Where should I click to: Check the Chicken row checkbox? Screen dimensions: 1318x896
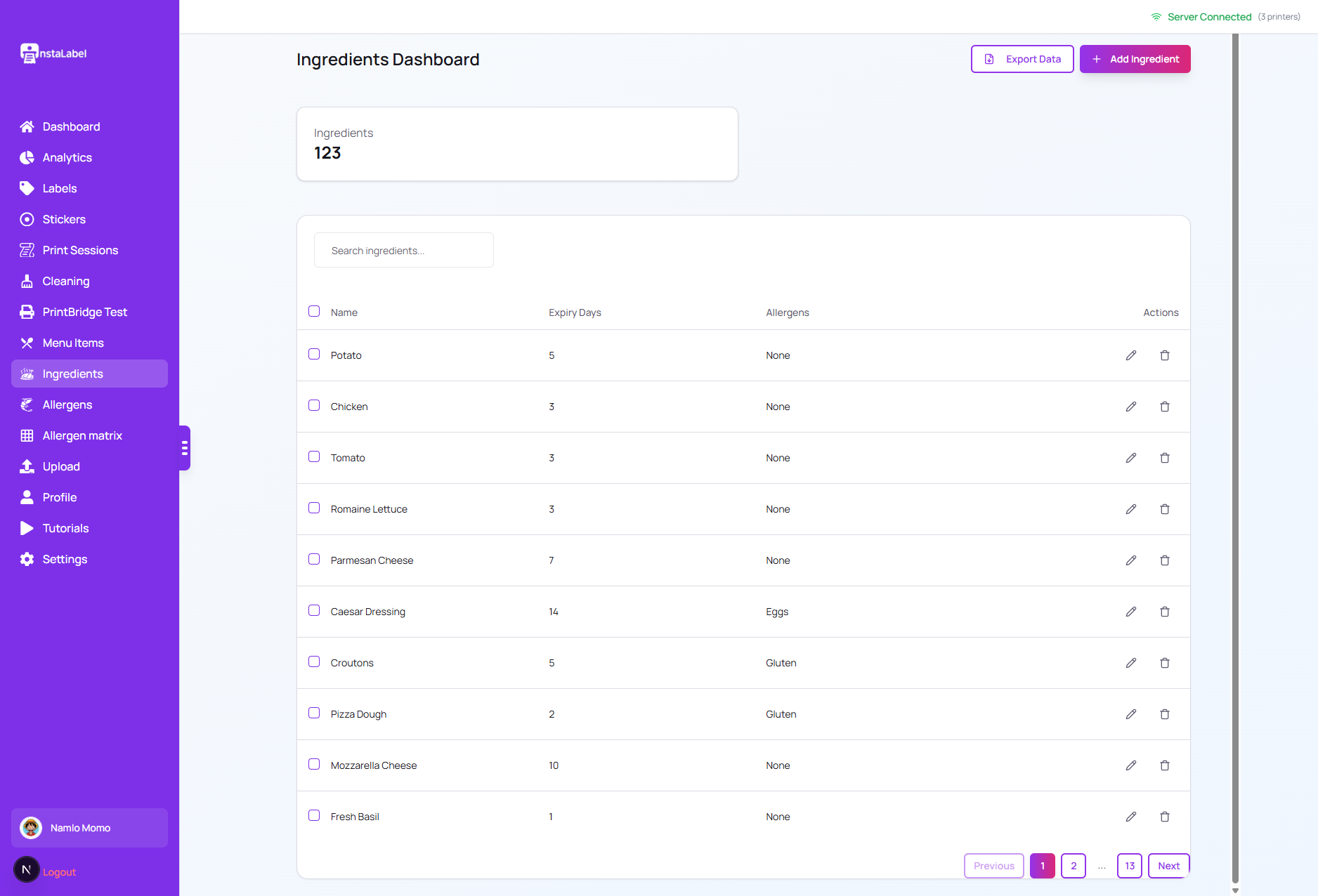(x=314, y=405)
